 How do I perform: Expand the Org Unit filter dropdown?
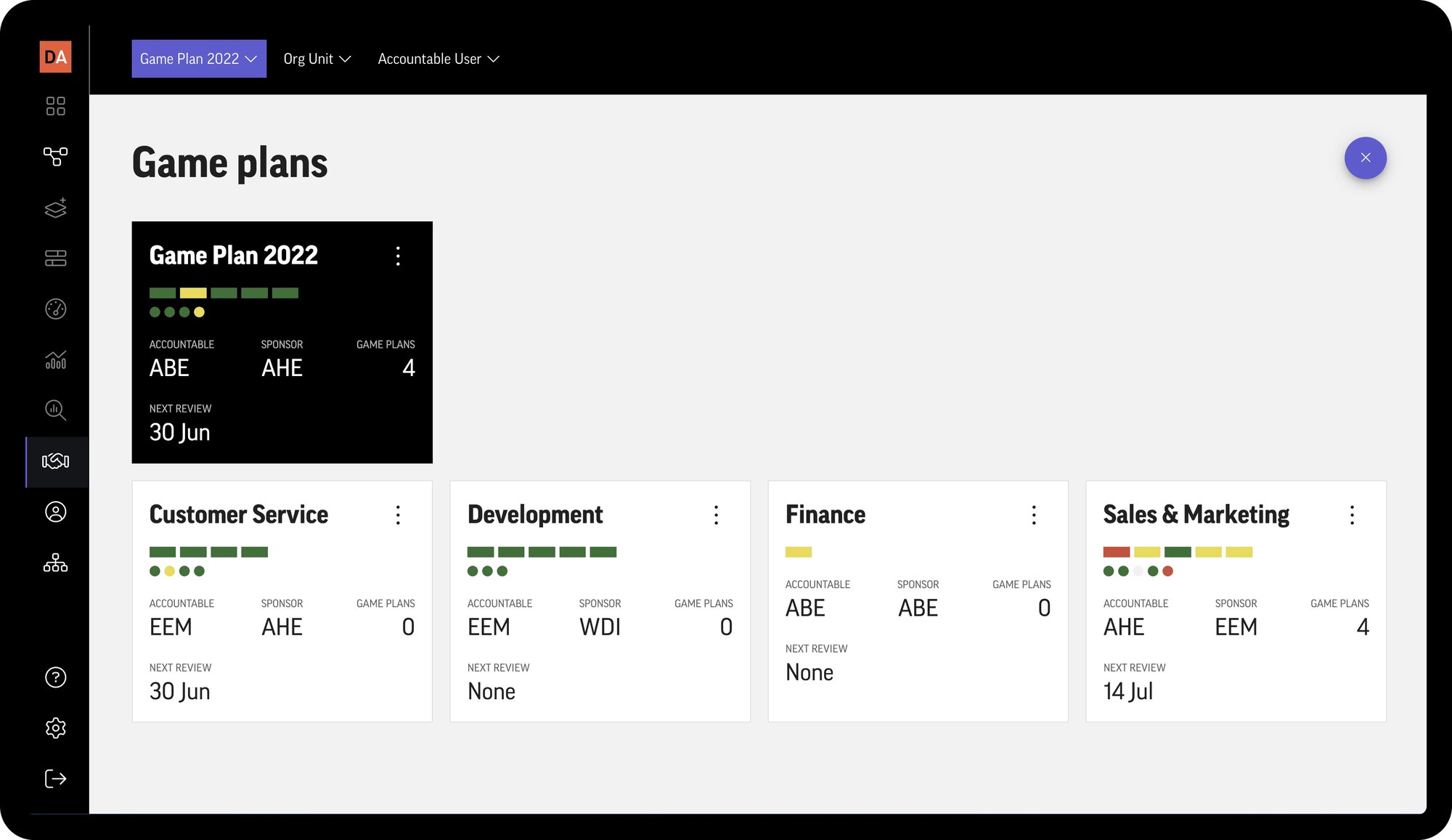point(317,58)
